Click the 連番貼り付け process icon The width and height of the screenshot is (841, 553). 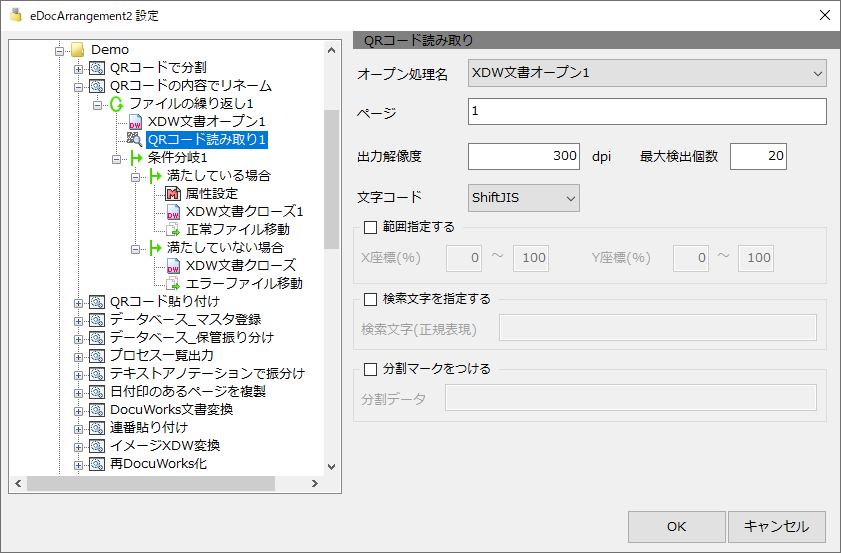tap(97, 428)
